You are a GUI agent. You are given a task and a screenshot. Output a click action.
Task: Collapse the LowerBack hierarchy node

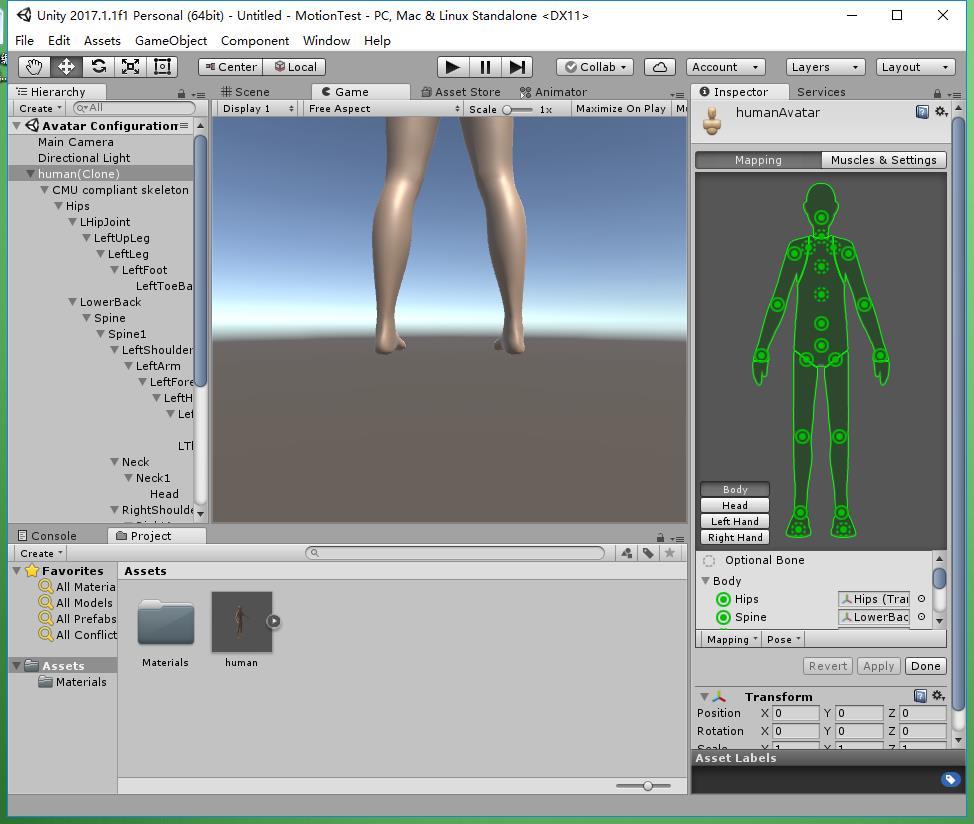pyautogui.click(x=73, y=302)
